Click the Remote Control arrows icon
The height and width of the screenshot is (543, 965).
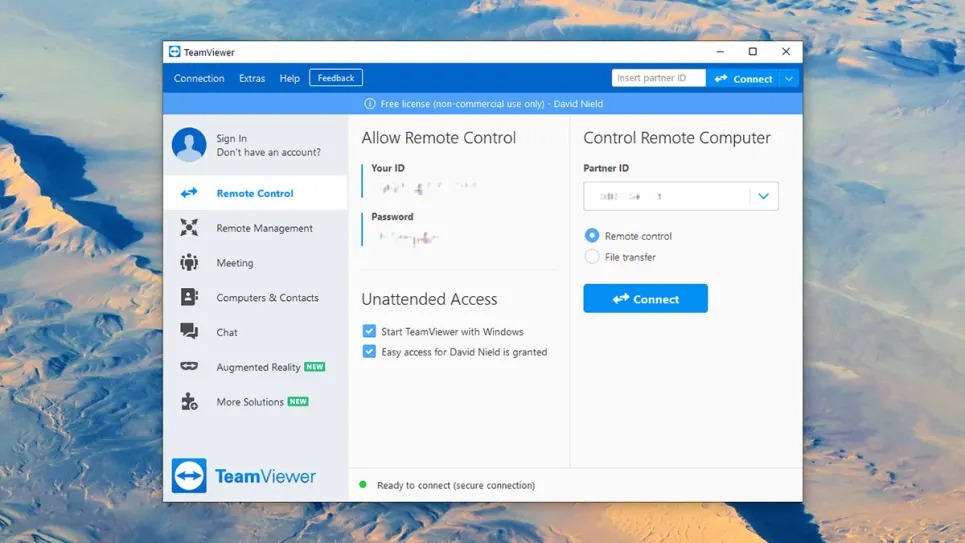pos(189,193)
